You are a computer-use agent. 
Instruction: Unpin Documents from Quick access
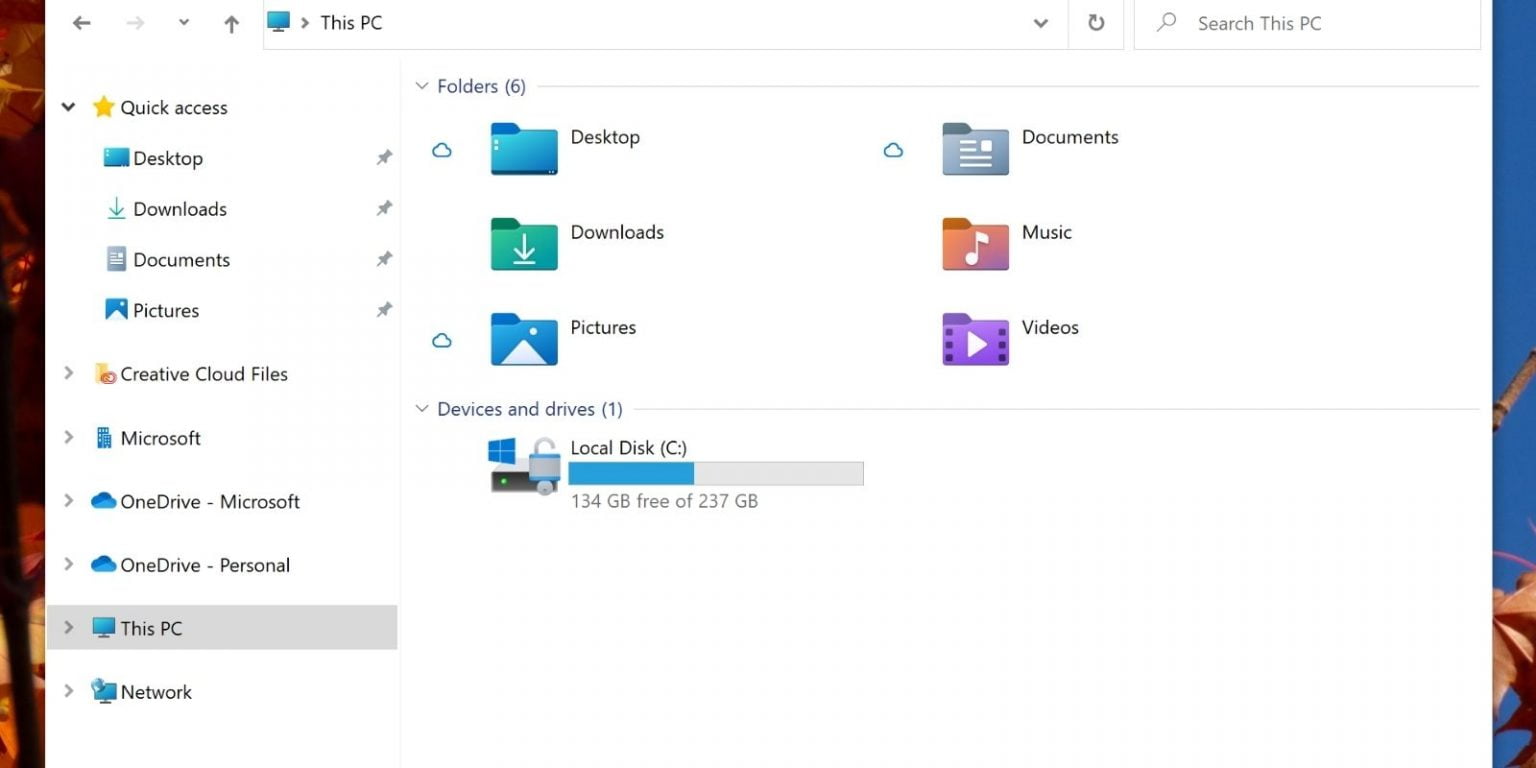click(x=383, y=259)
